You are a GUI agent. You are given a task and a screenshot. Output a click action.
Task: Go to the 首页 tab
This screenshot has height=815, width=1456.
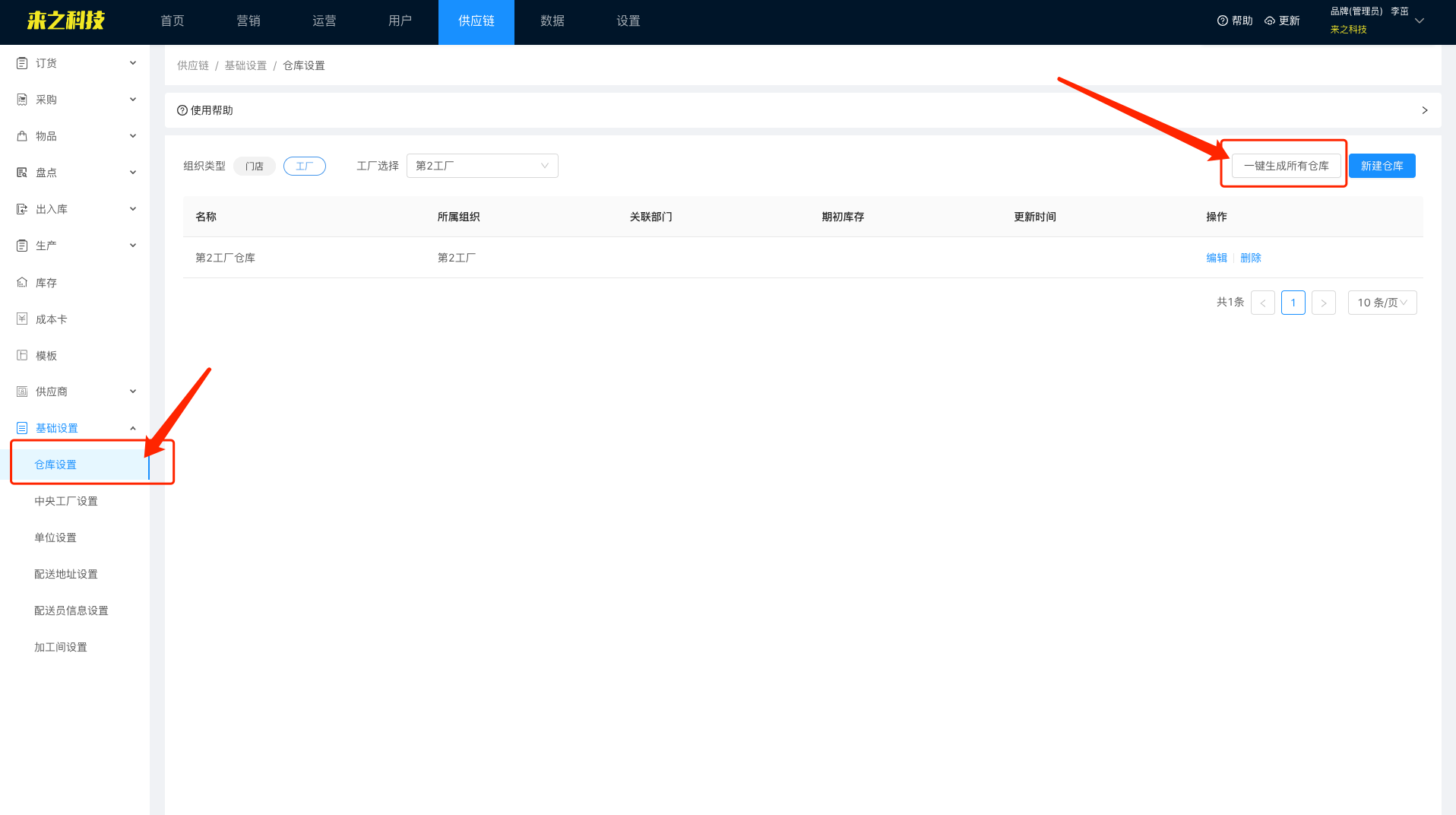[173, 21]
